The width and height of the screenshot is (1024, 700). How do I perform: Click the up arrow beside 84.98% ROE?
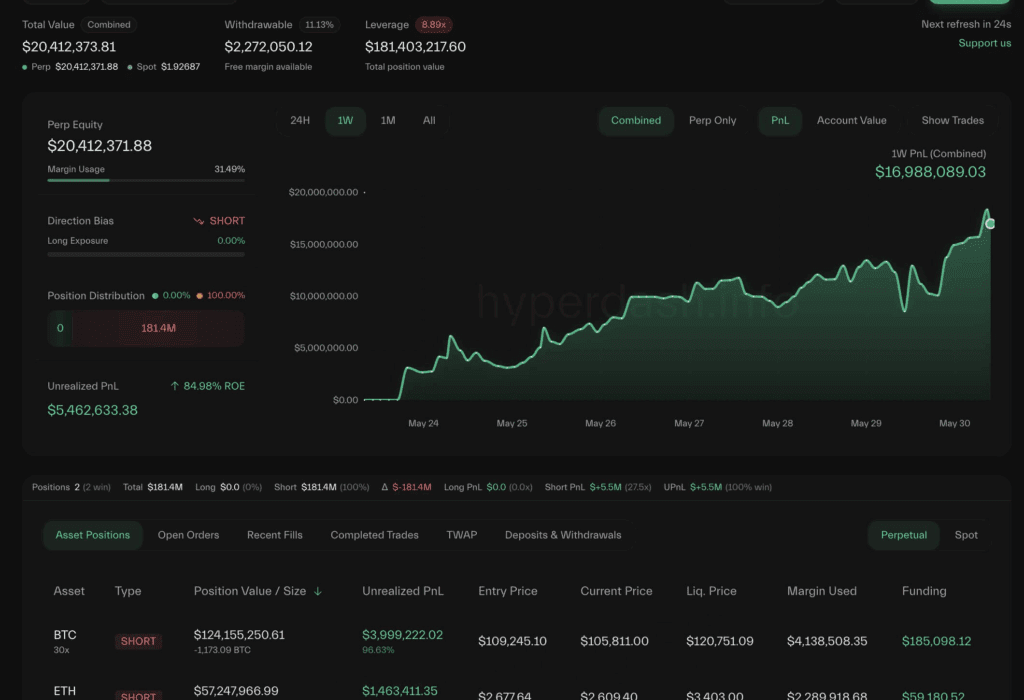[175, 386]
